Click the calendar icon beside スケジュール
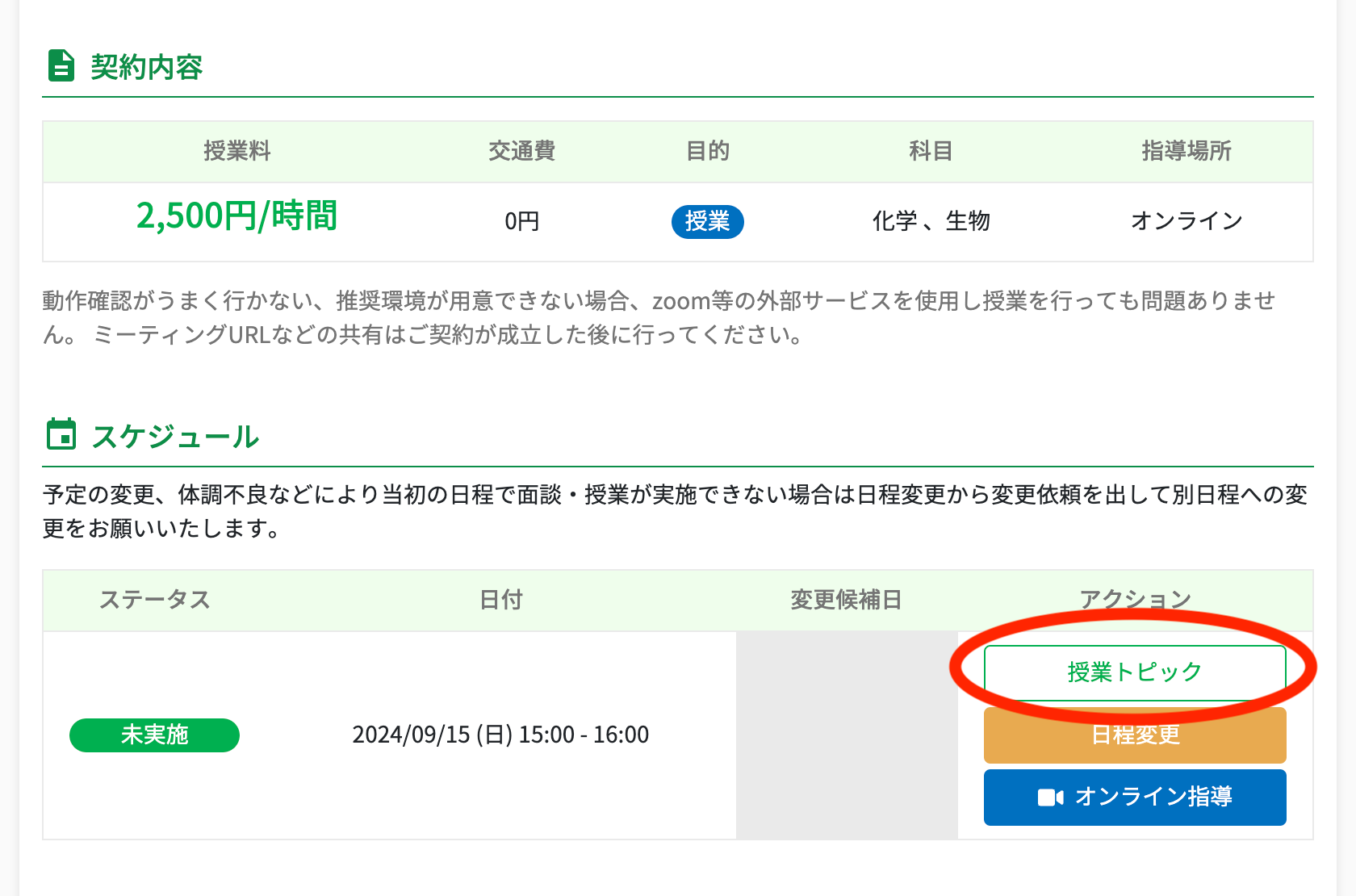Screen dimensions: 1356x896 pyautogui.click(x=61, y=434)
